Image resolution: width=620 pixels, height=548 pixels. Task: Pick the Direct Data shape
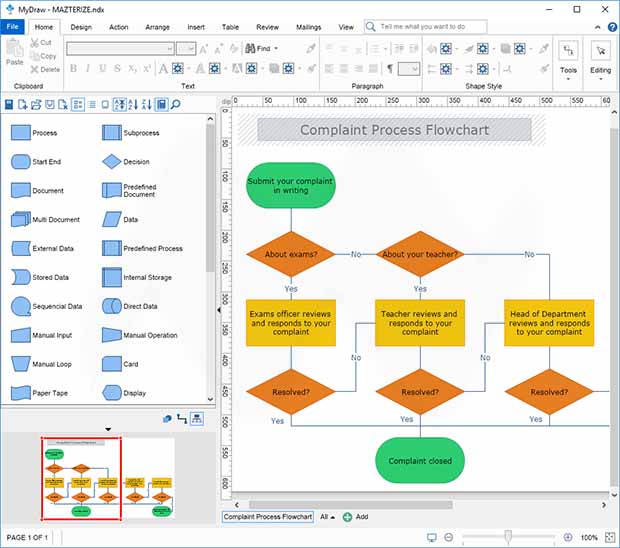click(x=130, y=306)
